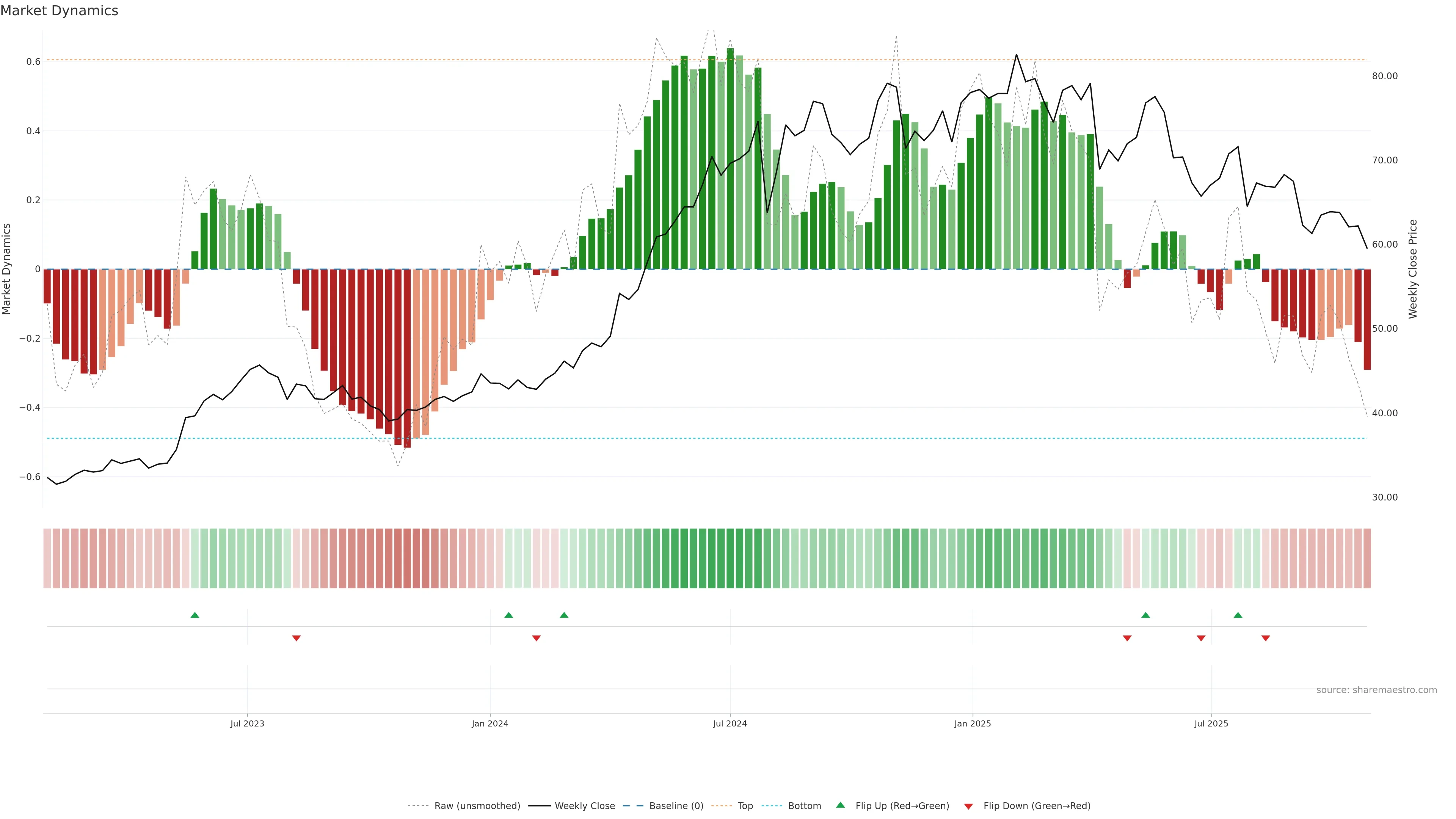Click the source: sharemaestro.com text
The height and width of the screenshot is (819, 1456).
(x=1376, y=690)
